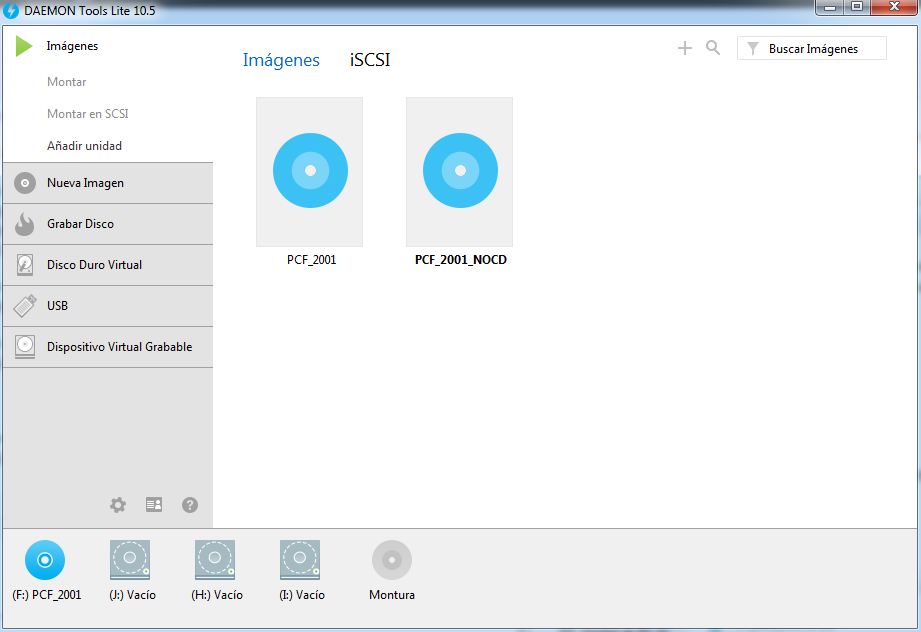Screen dimensions: 921x632
Task: Open the Dispositivo Virtual Grabable section label
Action: coord(120,347)
